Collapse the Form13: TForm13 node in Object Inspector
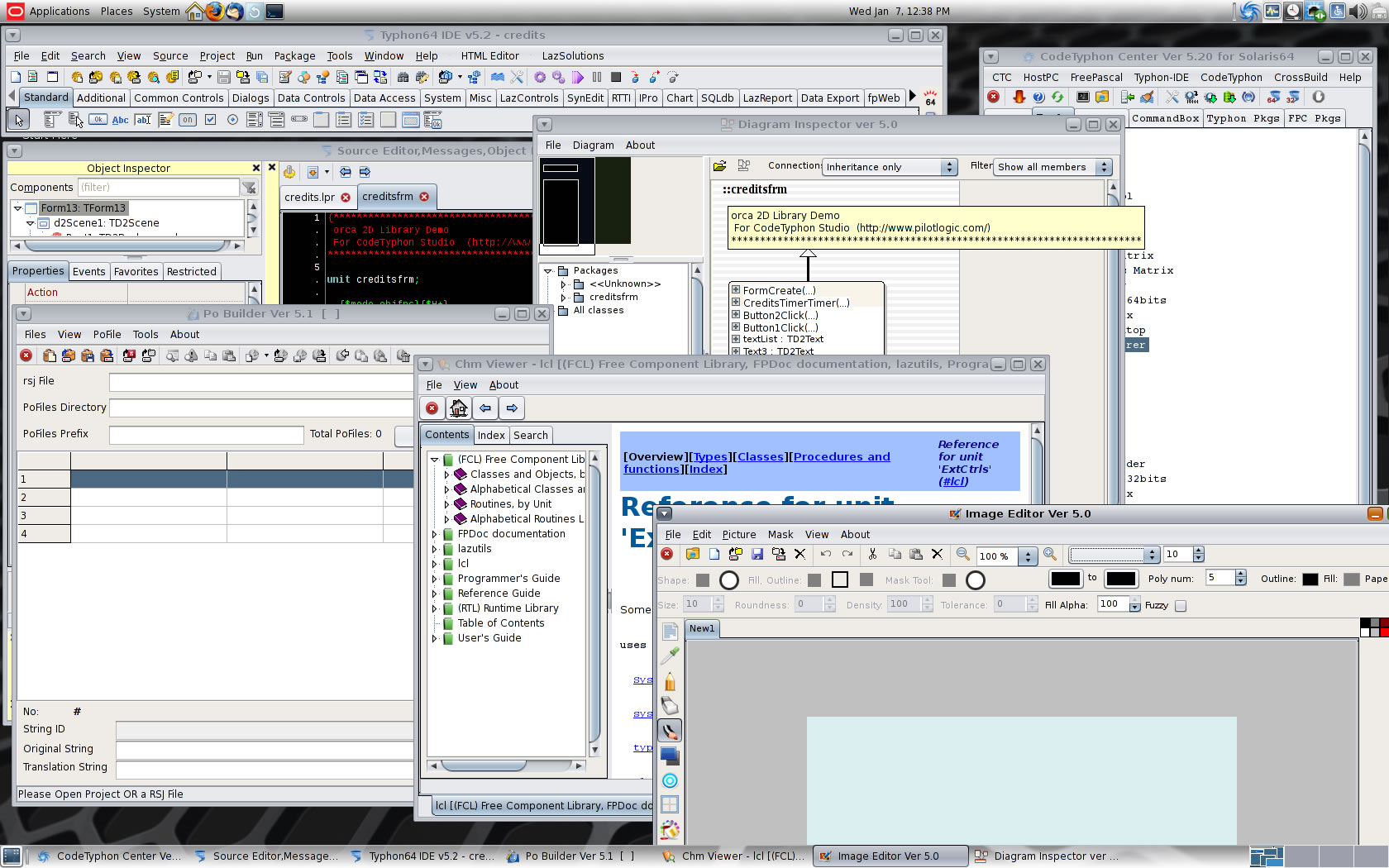Image resolution: width=1389 pixels, height=868 pixels. [x=17, y=208]
